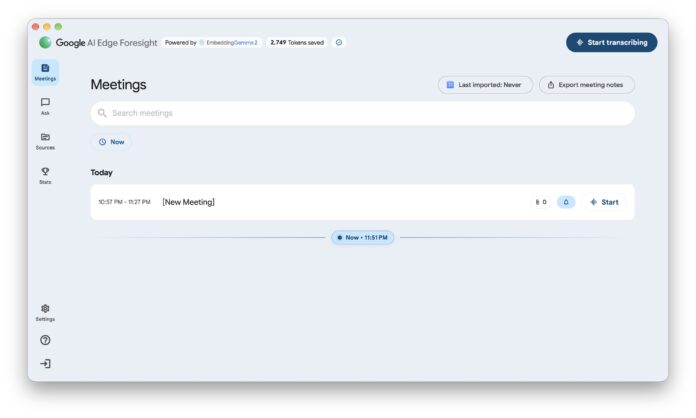
Task: Click the Now clock chip
Action: coord(111,142)
